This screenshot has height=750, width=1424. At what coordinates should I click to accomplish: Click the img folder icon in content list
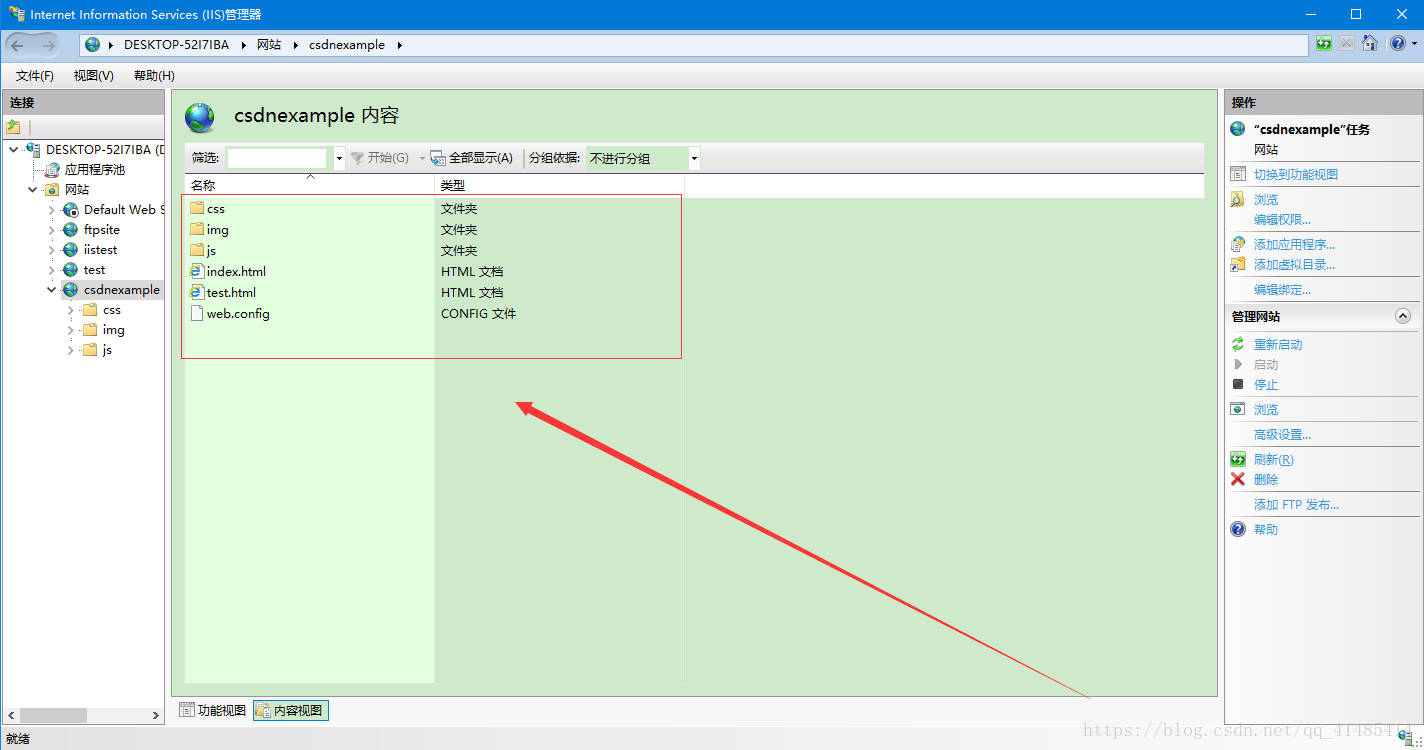[197, 229]
